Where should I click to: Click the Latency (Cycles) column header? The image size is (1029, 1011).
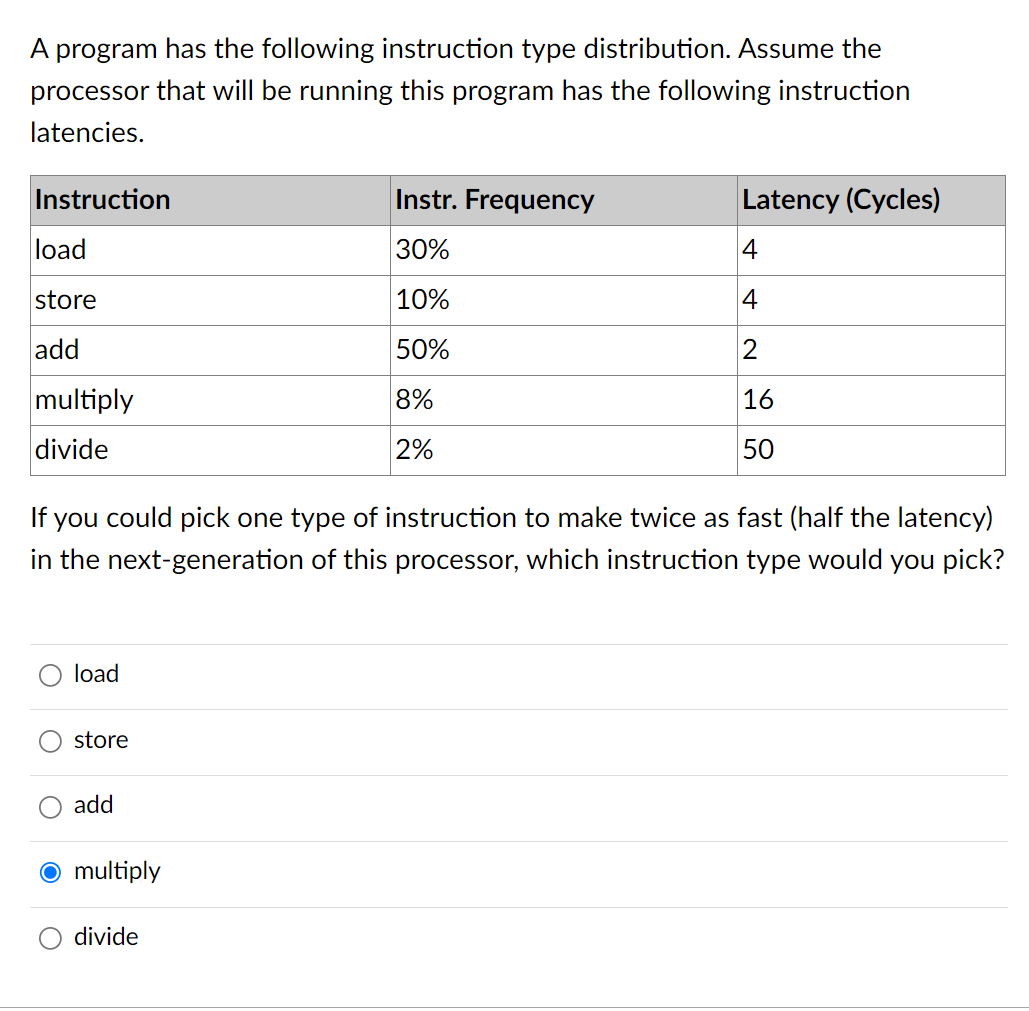point(841,200)
